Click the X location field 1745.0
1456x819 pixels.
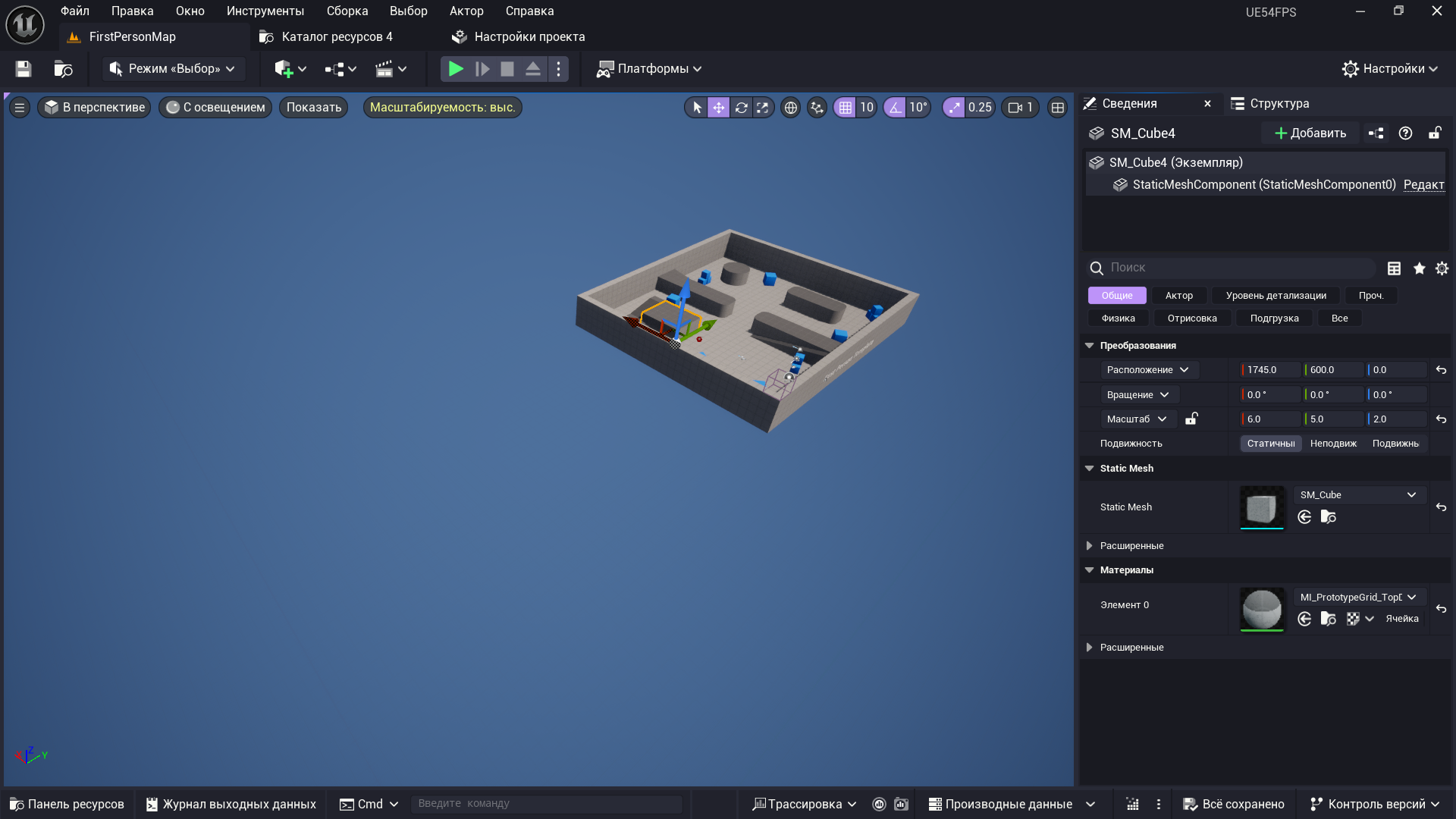tap(1269, 370)
